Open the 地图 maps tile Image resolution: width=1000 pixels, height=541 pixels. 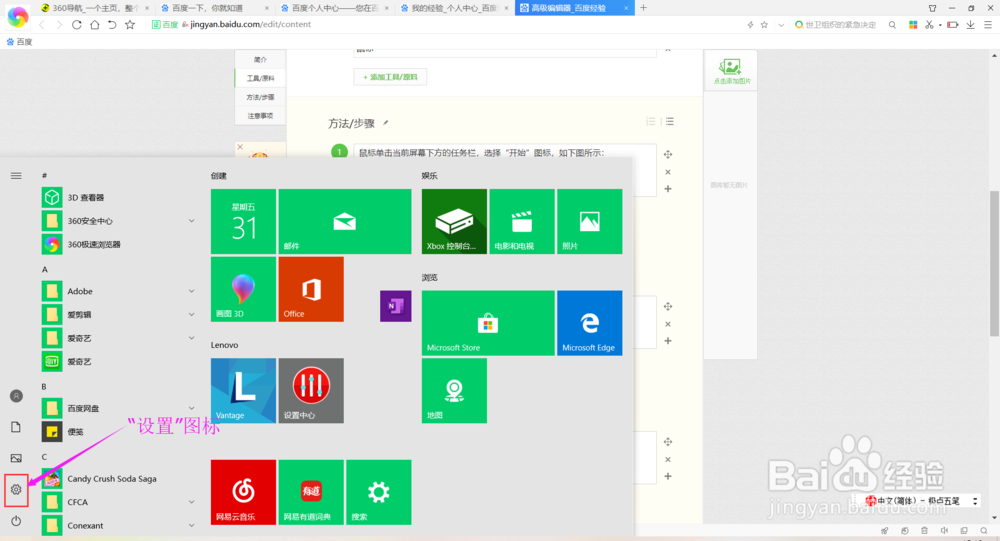pos(454,390)
